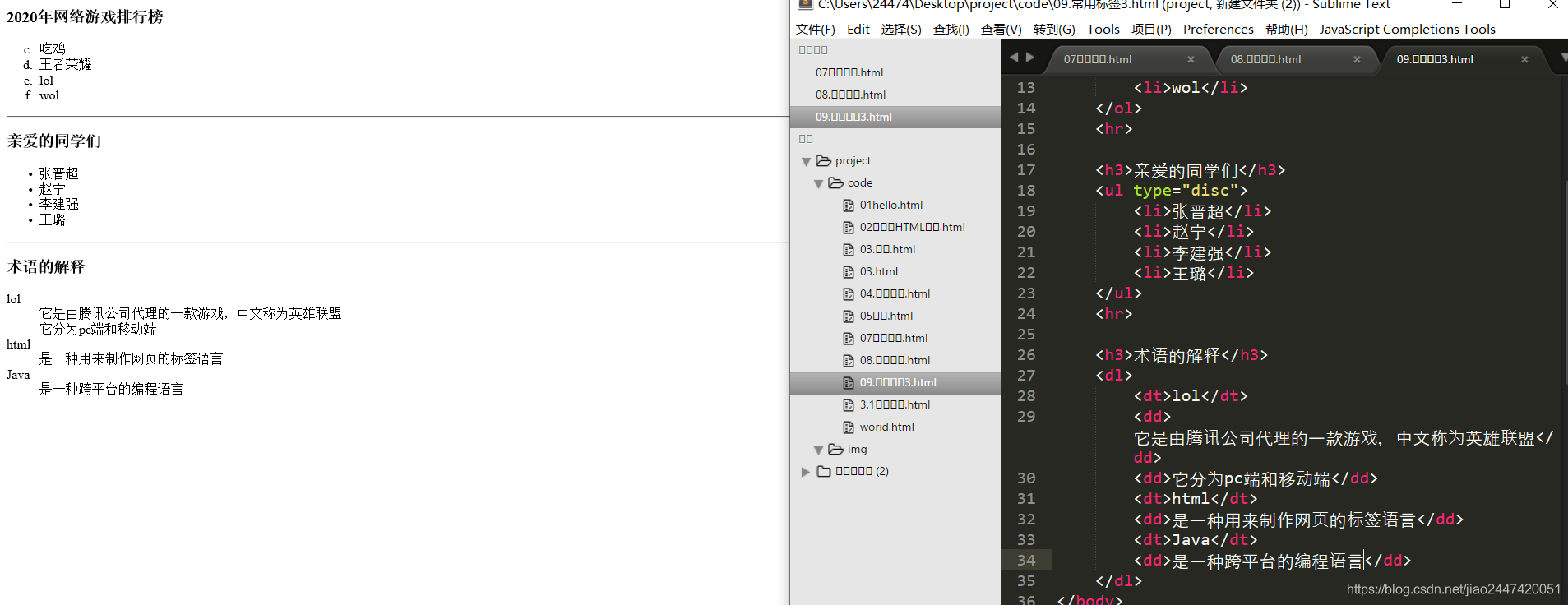The height and width of the screenshot is (605, 1568).
Task: Collapse the code folder
Action: tap(818, 183)
